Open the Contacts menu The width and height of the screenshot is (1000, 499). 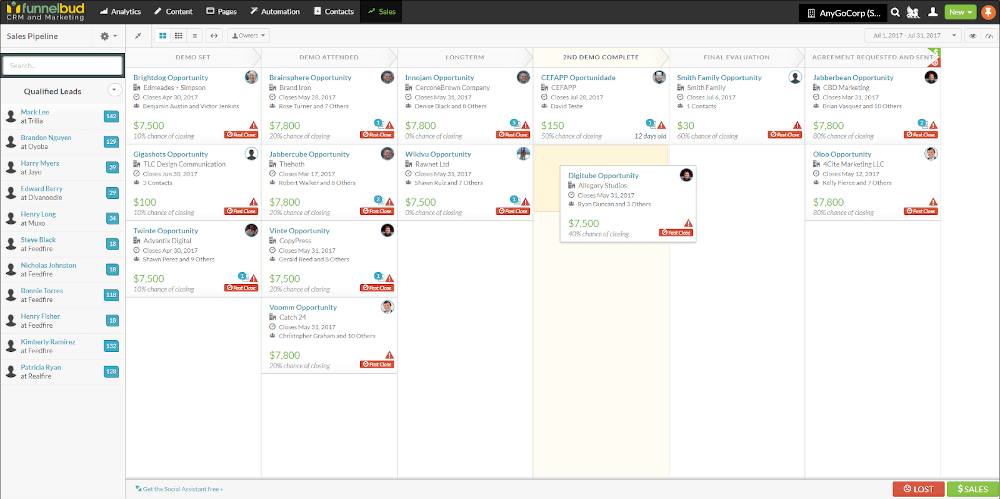click(334, 11)
